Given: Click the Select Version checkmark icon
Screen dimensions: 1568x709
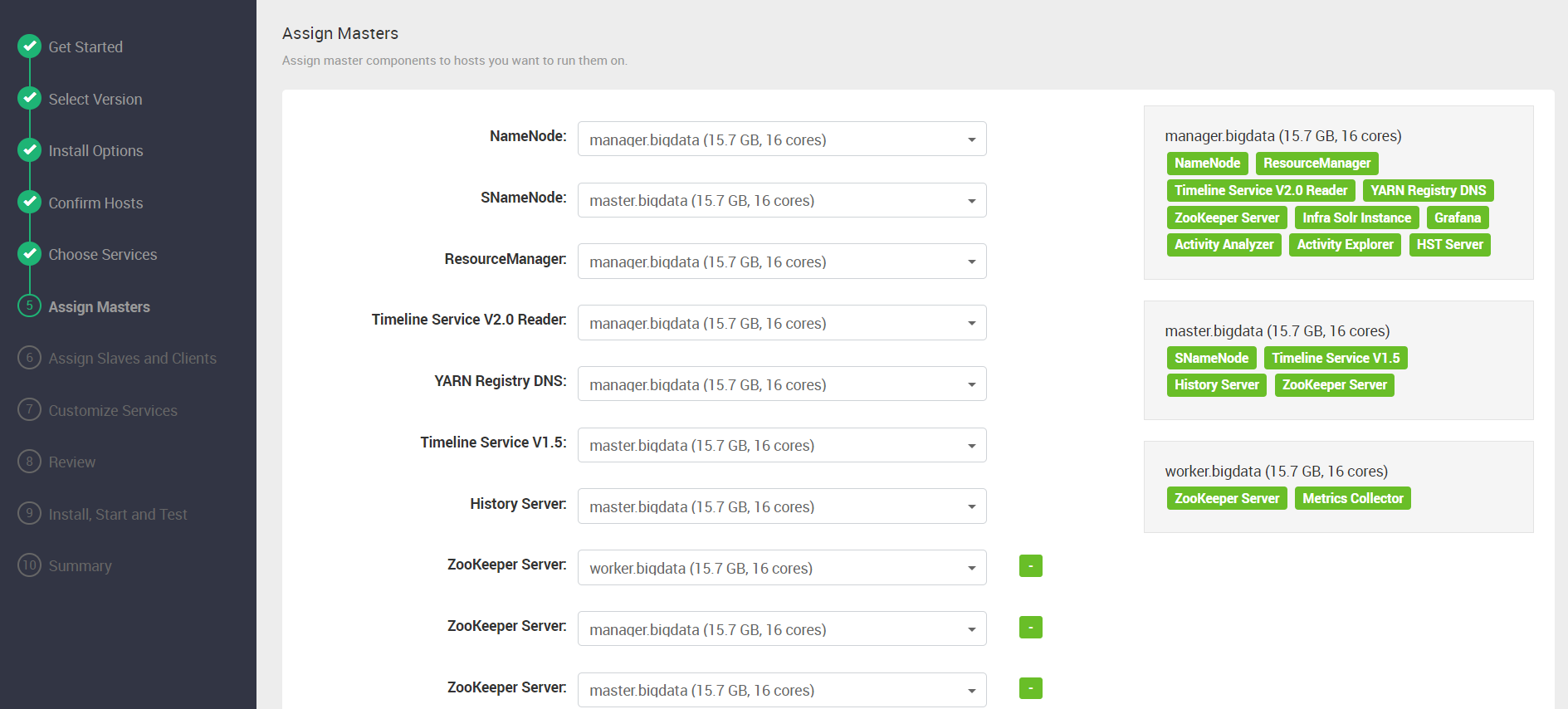Looking at the screenshot, I should (30, 98).
